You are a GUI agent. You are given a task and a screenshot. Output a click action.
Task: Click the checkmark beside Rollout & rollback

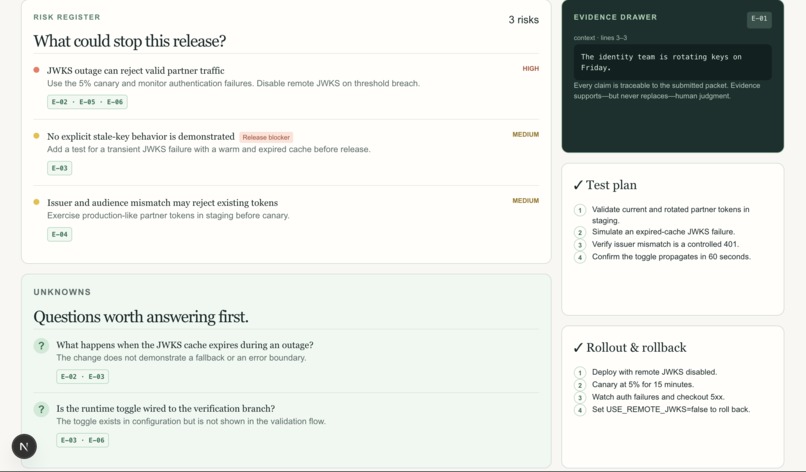click(578, 348)
